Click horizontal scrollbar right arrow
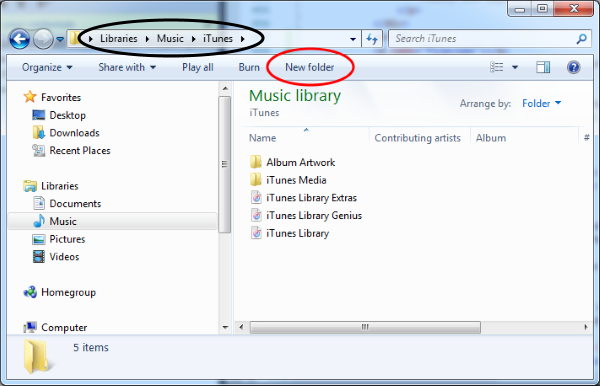This screenshot has height=386, width=600. pyautogui.click(x=586, y=327)
